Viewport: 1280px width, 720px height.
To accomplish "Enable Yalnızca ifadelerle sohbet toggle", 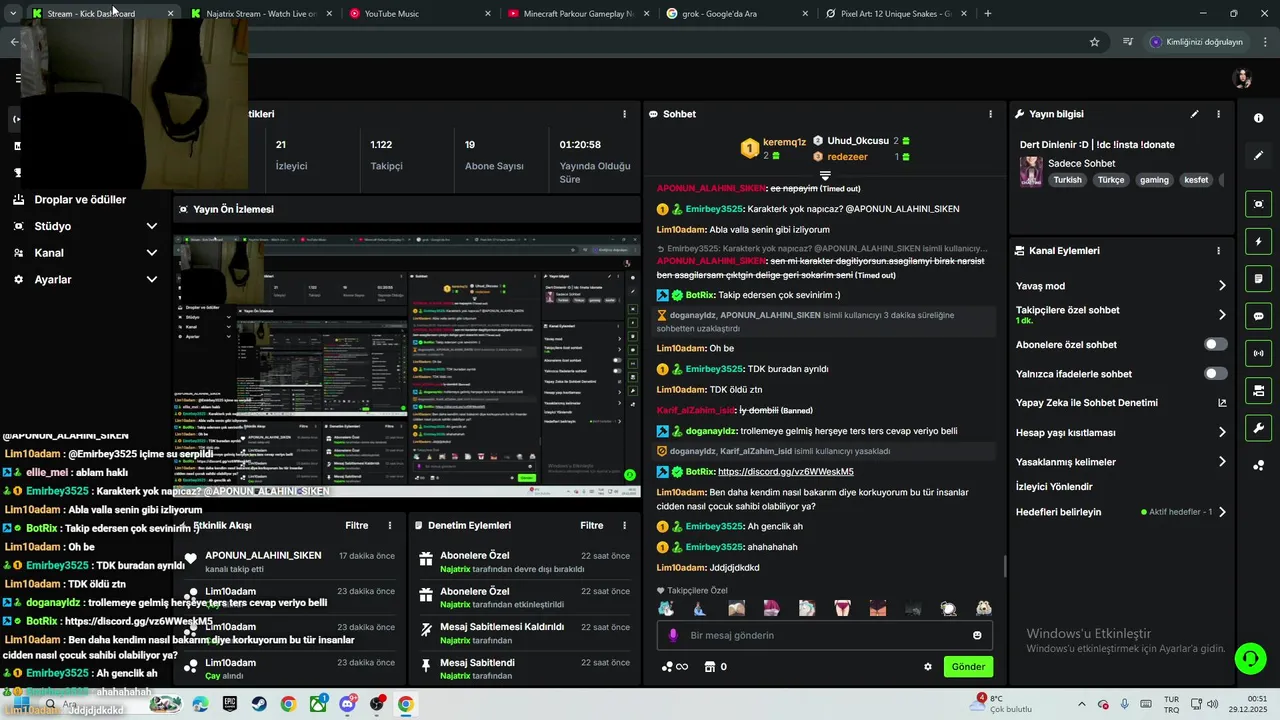I will [1215, 374].
